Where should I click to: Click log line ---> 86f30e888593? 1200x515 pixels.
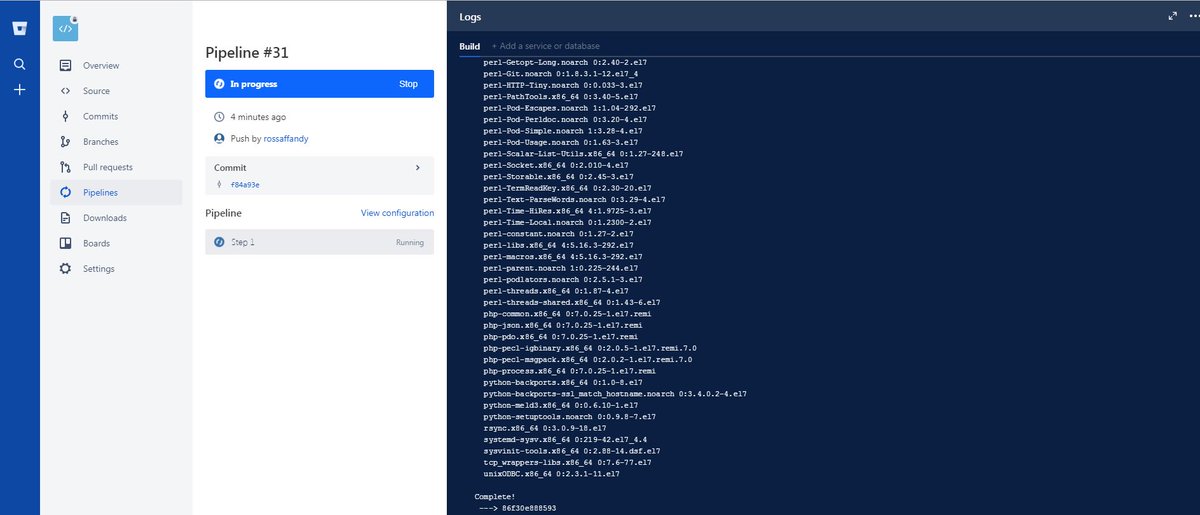[x=517, y=508]
